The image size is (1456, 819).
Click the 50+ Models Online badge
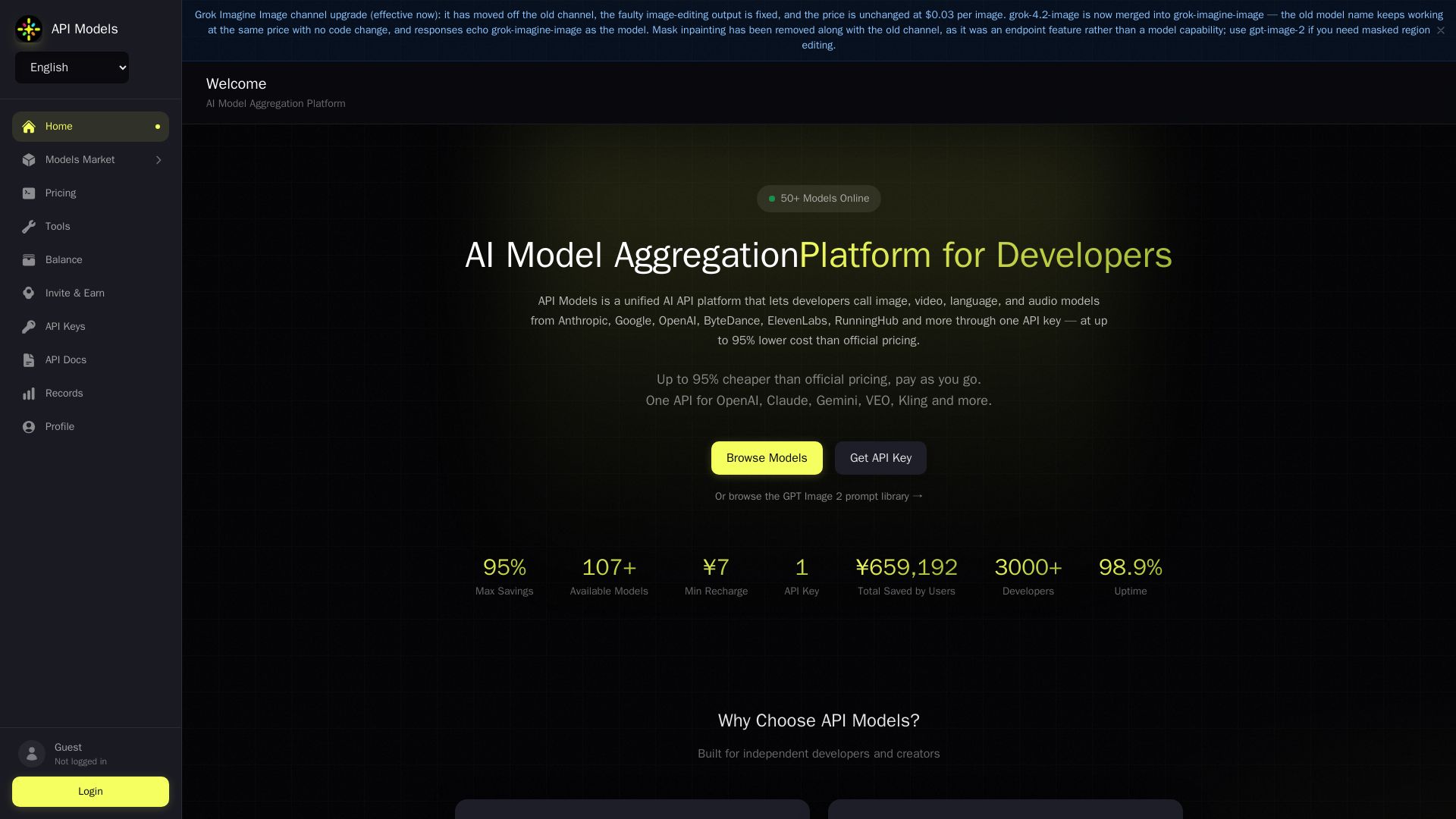819,199
